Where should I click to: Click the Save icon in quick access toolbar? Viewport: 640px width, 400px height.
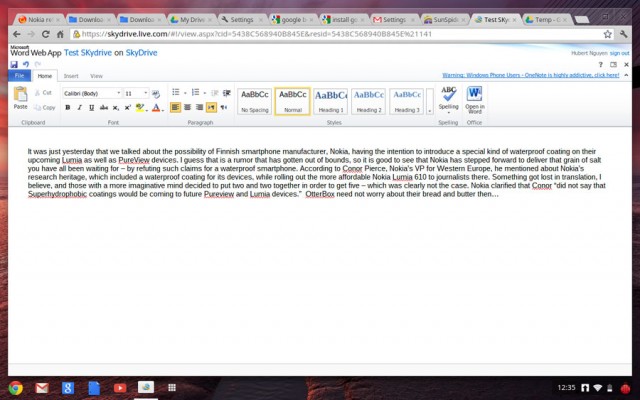pos(14,63)
